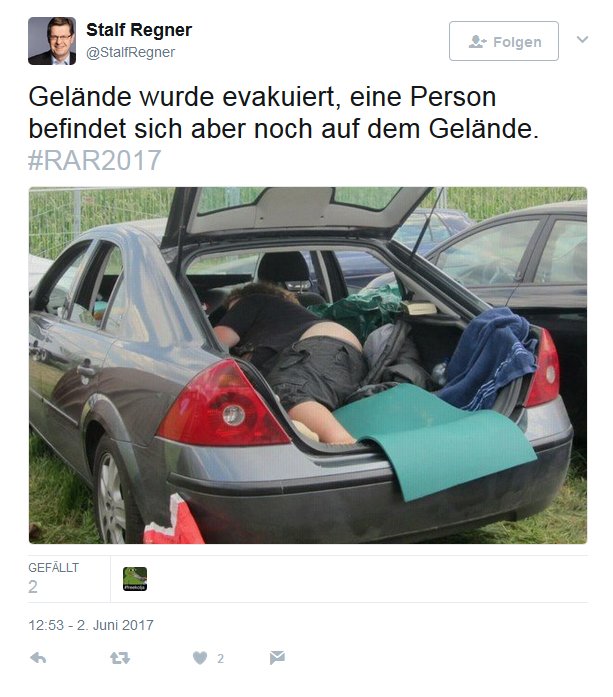Select the tweet text about evacuated grounds
613x697 pixels.
click(x=284, y=112)
